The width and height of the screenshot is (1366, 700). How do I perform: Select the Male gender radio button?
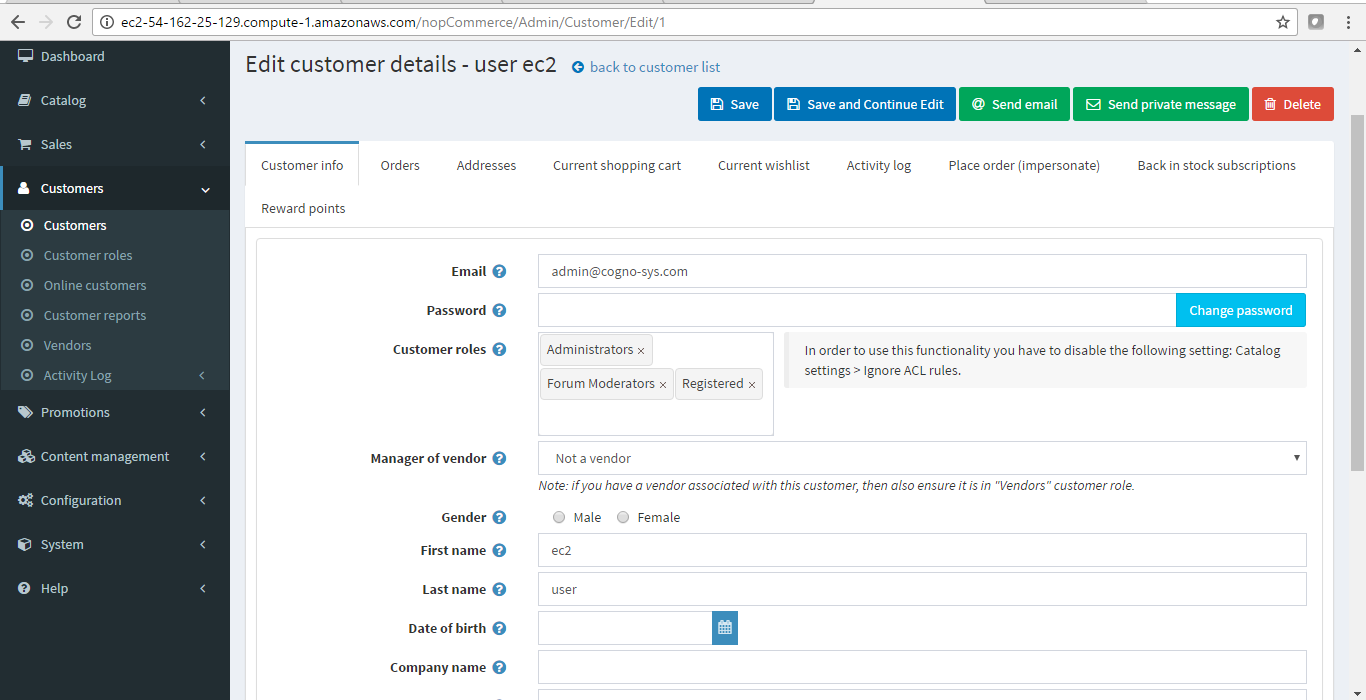click(x=559, y=517)
